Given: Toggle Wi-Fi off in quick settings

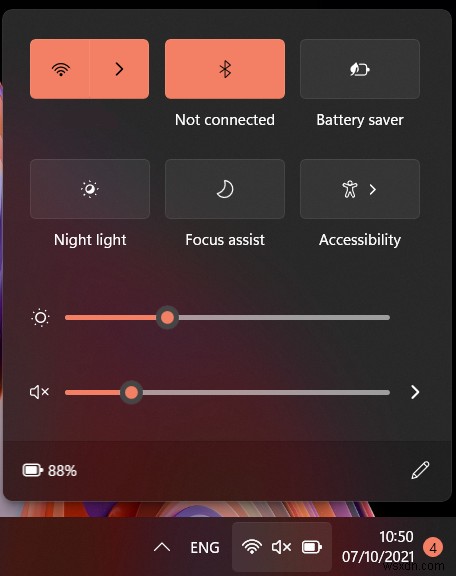Looking at the screenshot, I should click(60, 69).
